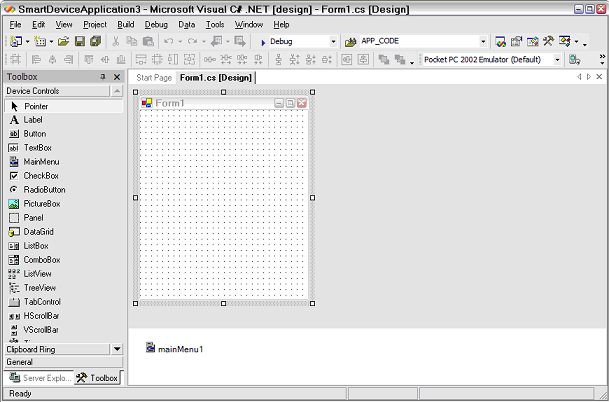Select the TextBox control in Toolbox
Viewport: 609px width, 402px height.
(x=64, y=148)
